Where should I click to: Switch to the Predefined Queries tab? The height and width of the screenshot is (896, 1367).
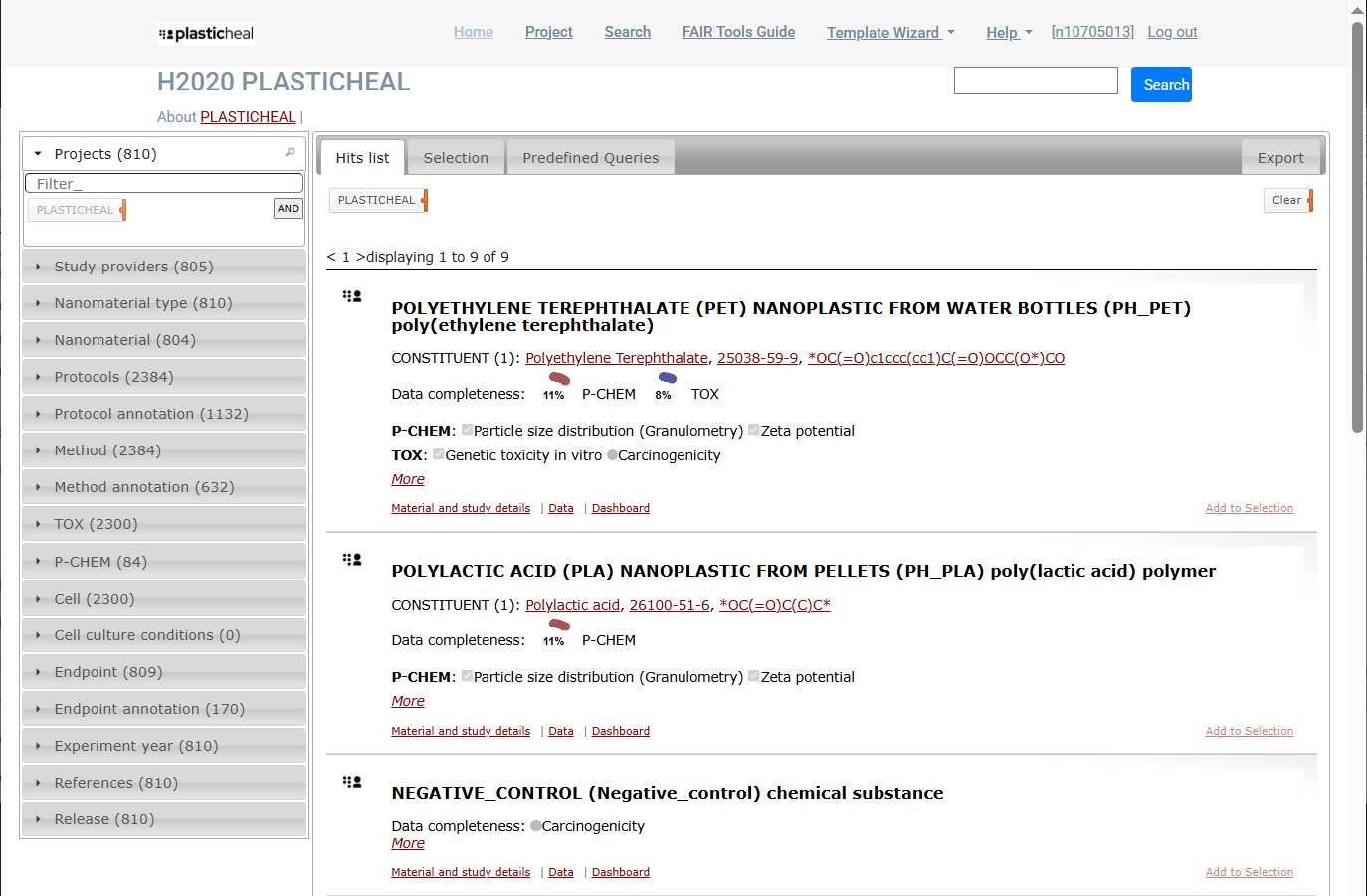tap(590, 158)
